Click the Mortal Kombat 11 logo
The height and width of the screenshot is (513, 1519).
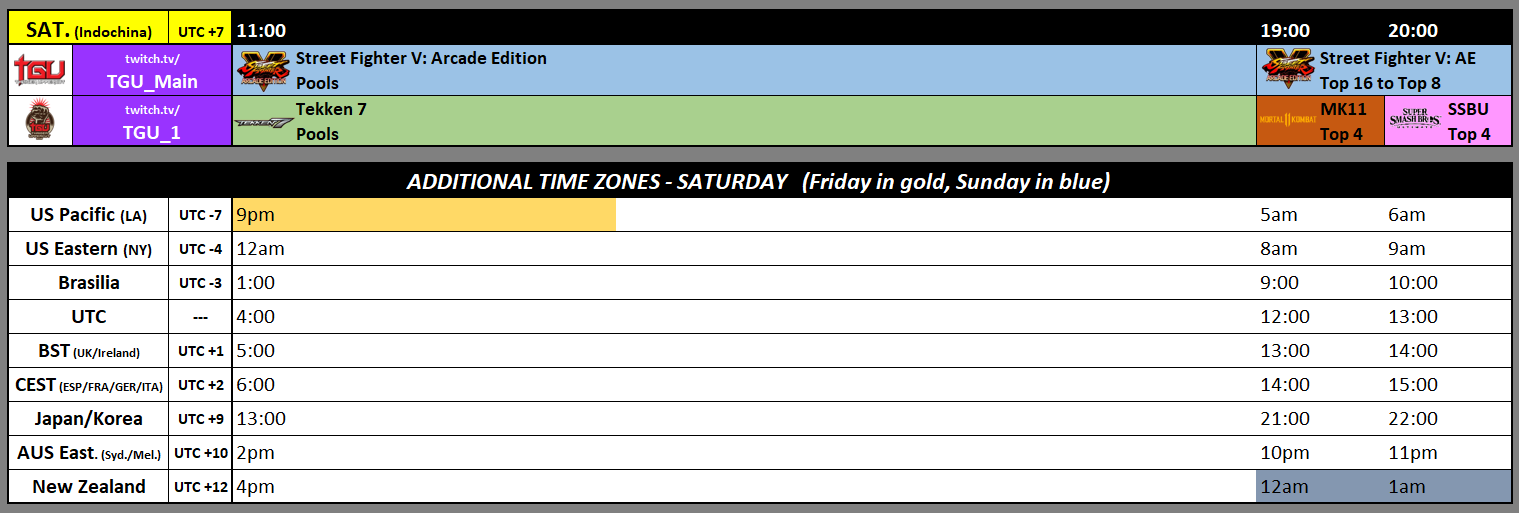click(1288, 120)
